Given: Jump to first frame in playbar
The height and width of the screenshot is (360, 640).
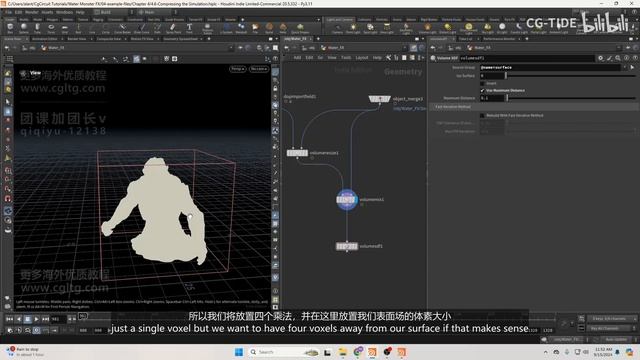Looking at the screenshot, I should tap(9, 319).
